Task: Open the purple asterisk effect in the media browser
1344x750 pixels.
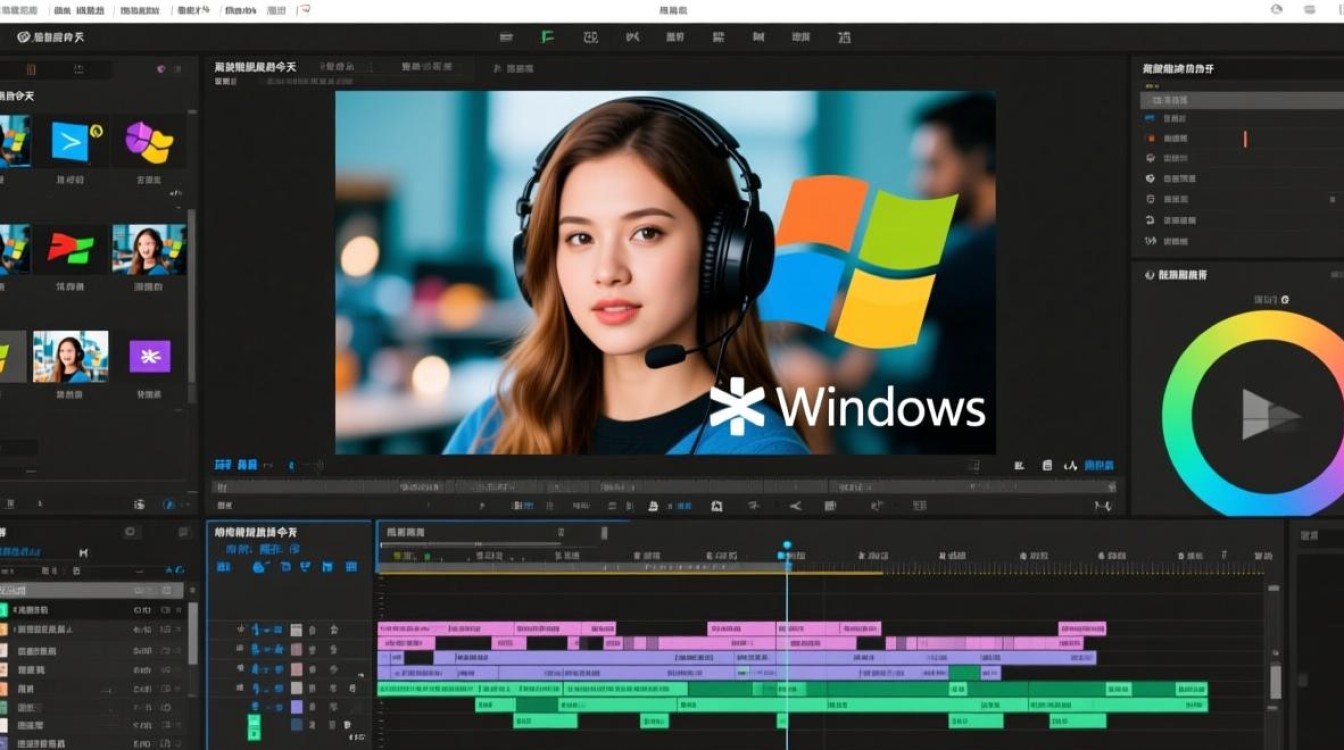Action: click(x=151, y=355)
